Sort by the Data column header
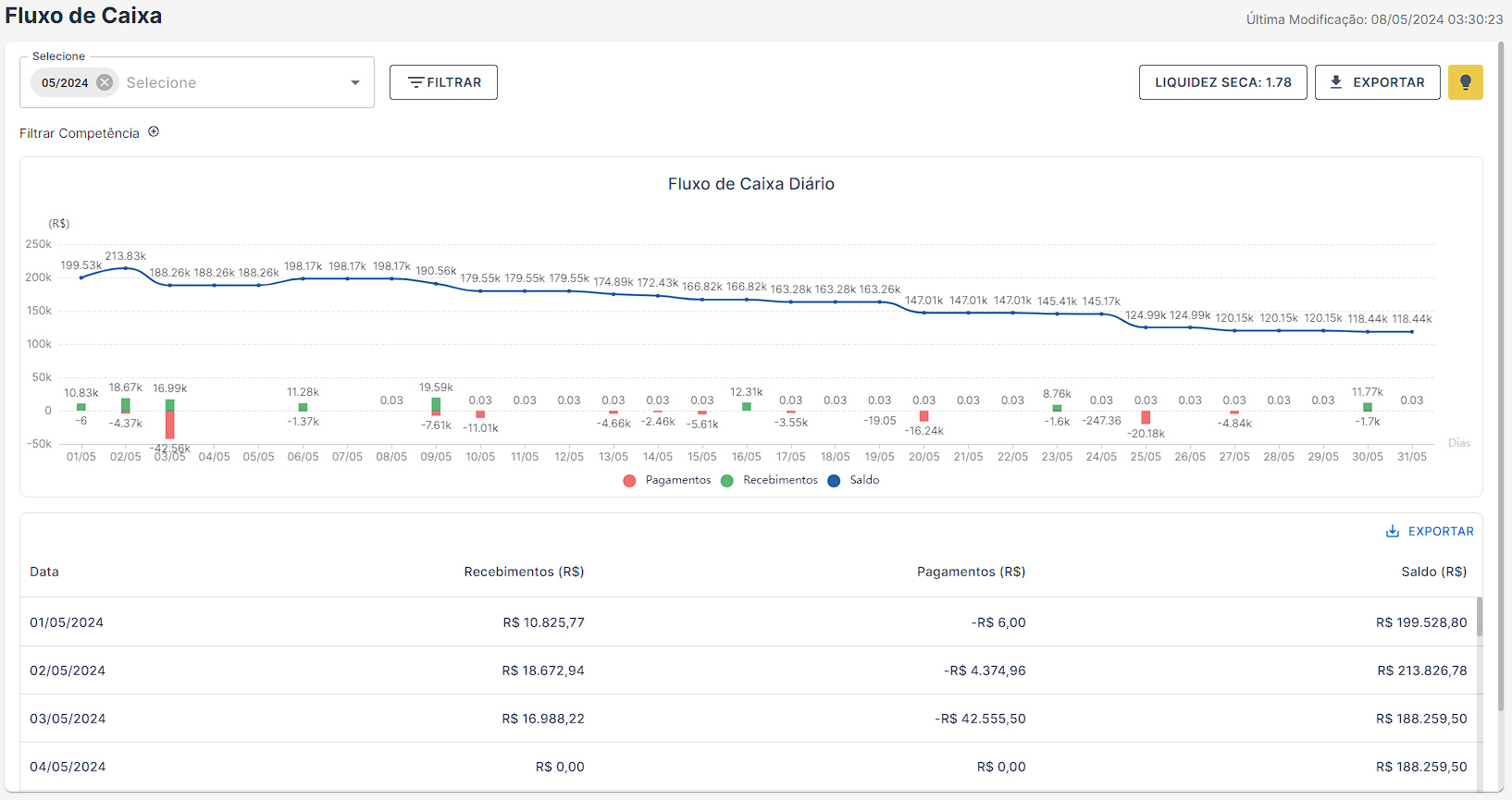Screen dimensions: 1512x800 (x=44, y=572)
